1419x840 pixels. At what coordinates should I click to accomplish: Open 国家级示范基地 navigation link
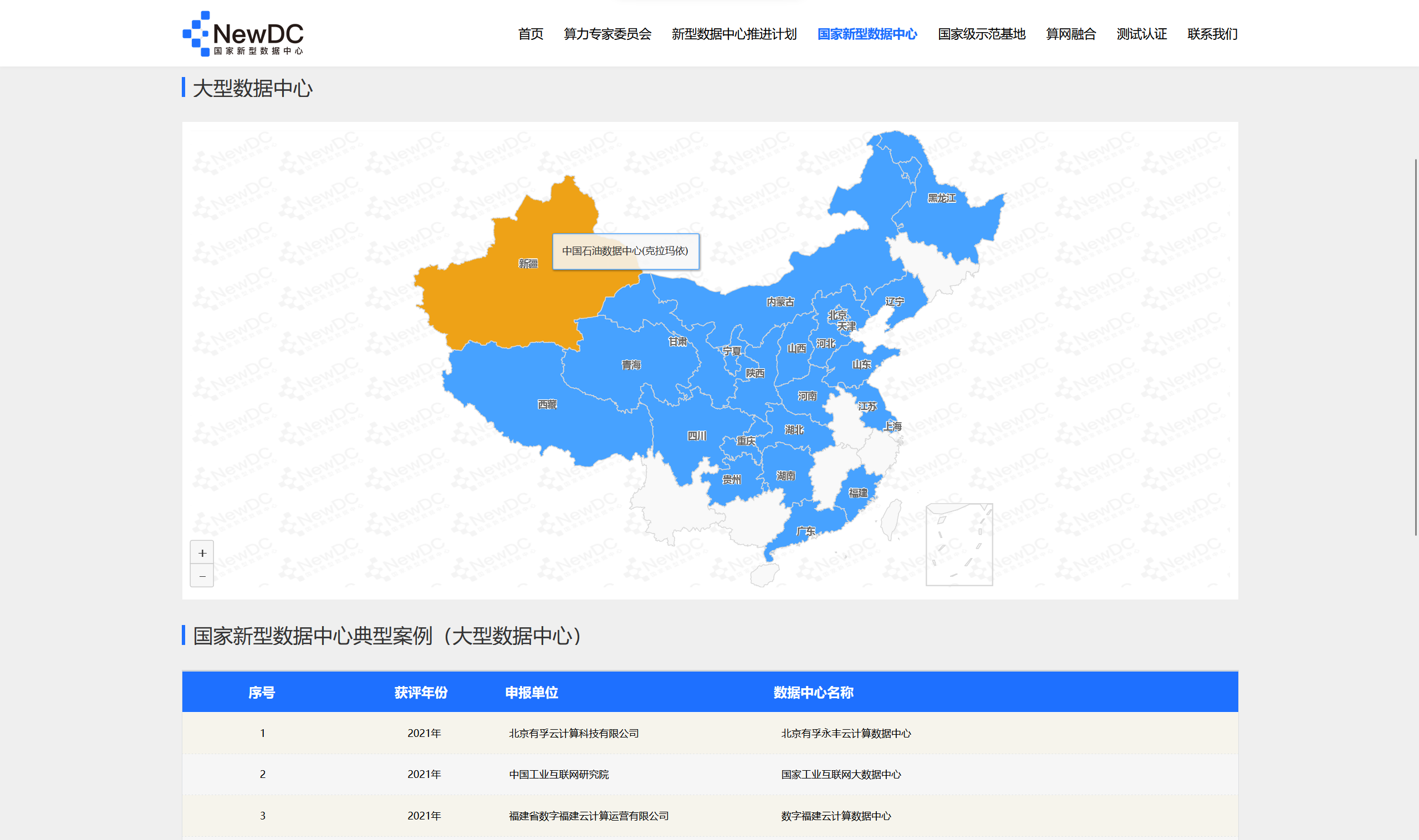pos(981,34)
